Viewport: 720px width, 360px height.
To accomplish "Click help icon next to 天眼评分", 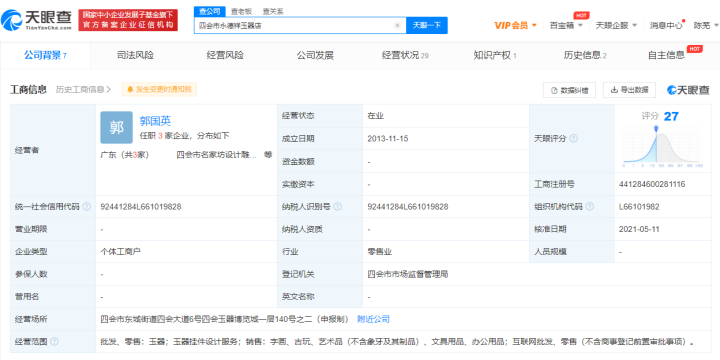I will (x=574, y=139).
